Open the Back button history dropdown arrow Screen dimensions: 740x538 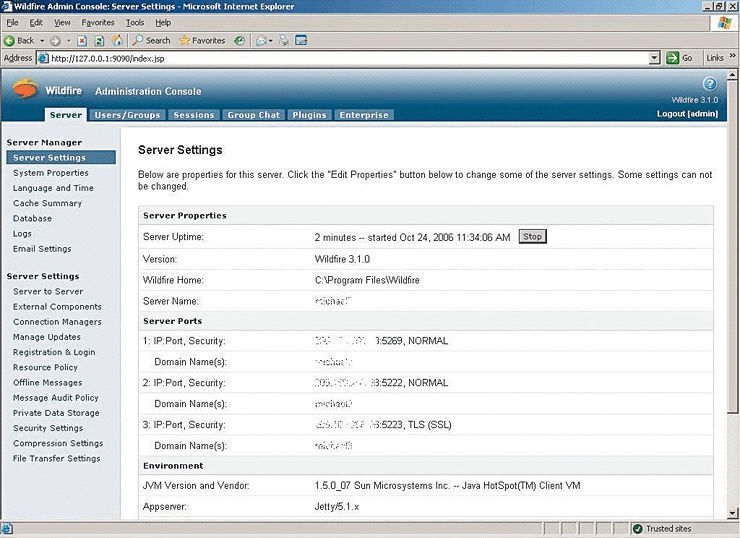42,41
